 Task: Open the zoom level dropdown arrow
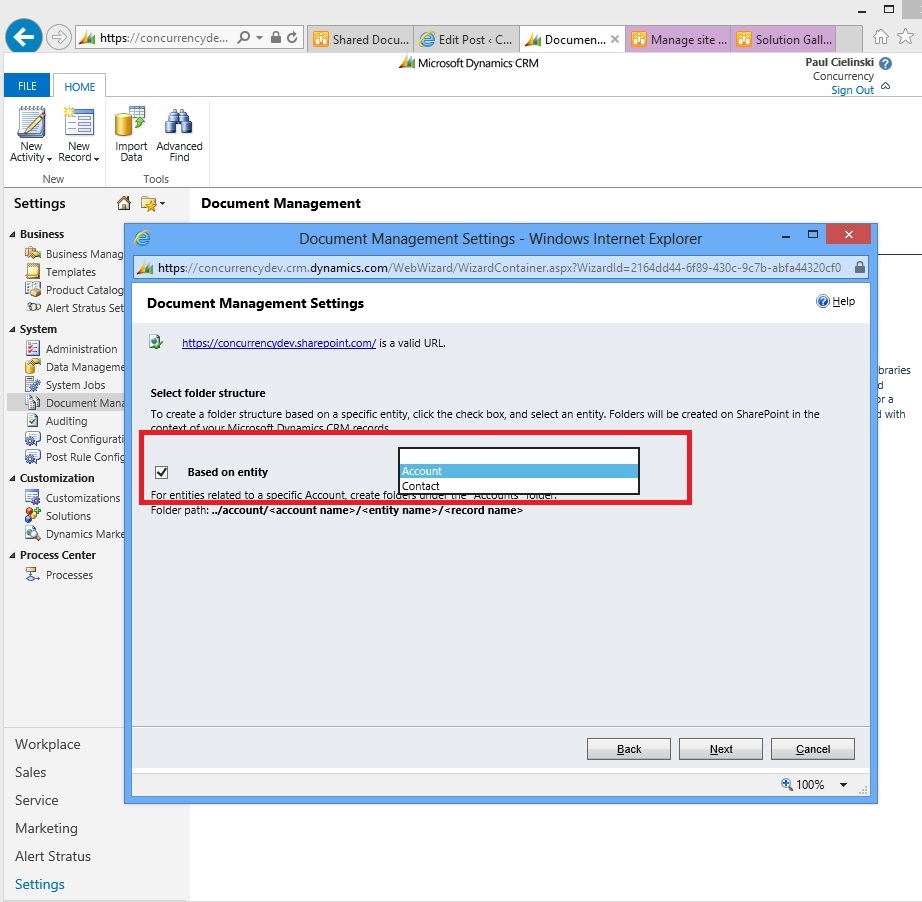(843, 784)
